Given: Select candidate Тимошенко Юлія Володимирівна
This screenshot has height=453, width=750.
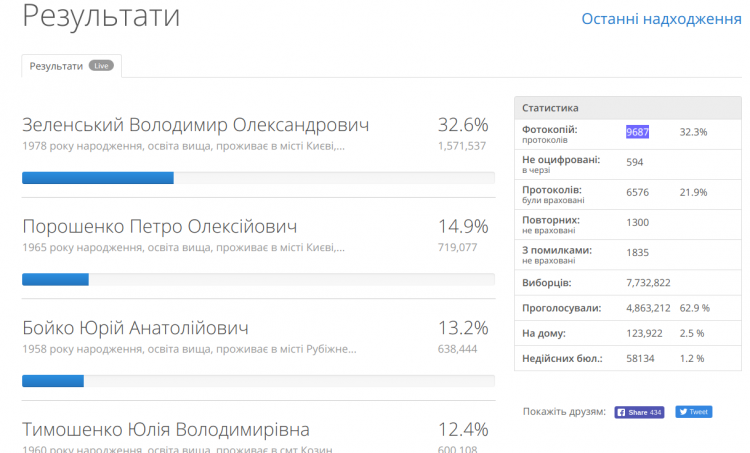Looking at the screenshot, I should [166, 430].
